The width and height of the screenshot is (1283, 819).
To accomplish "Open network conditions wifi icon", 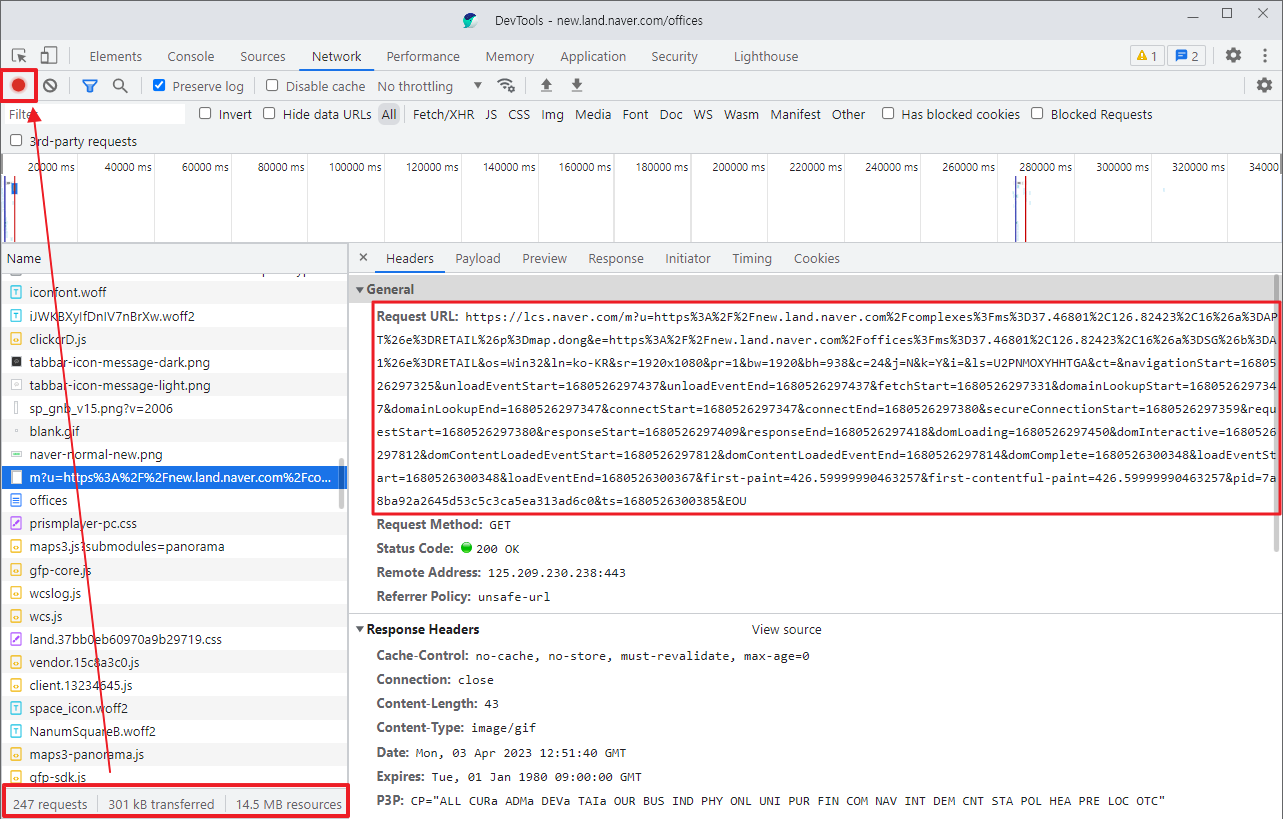I will tap(507, 86).
